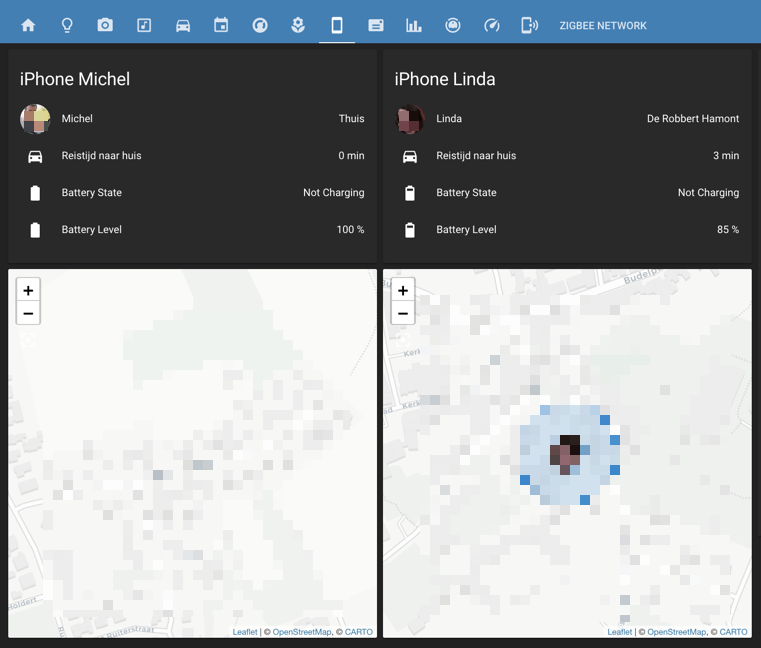
Task: Open the Home tab icon
Action: 28,25
